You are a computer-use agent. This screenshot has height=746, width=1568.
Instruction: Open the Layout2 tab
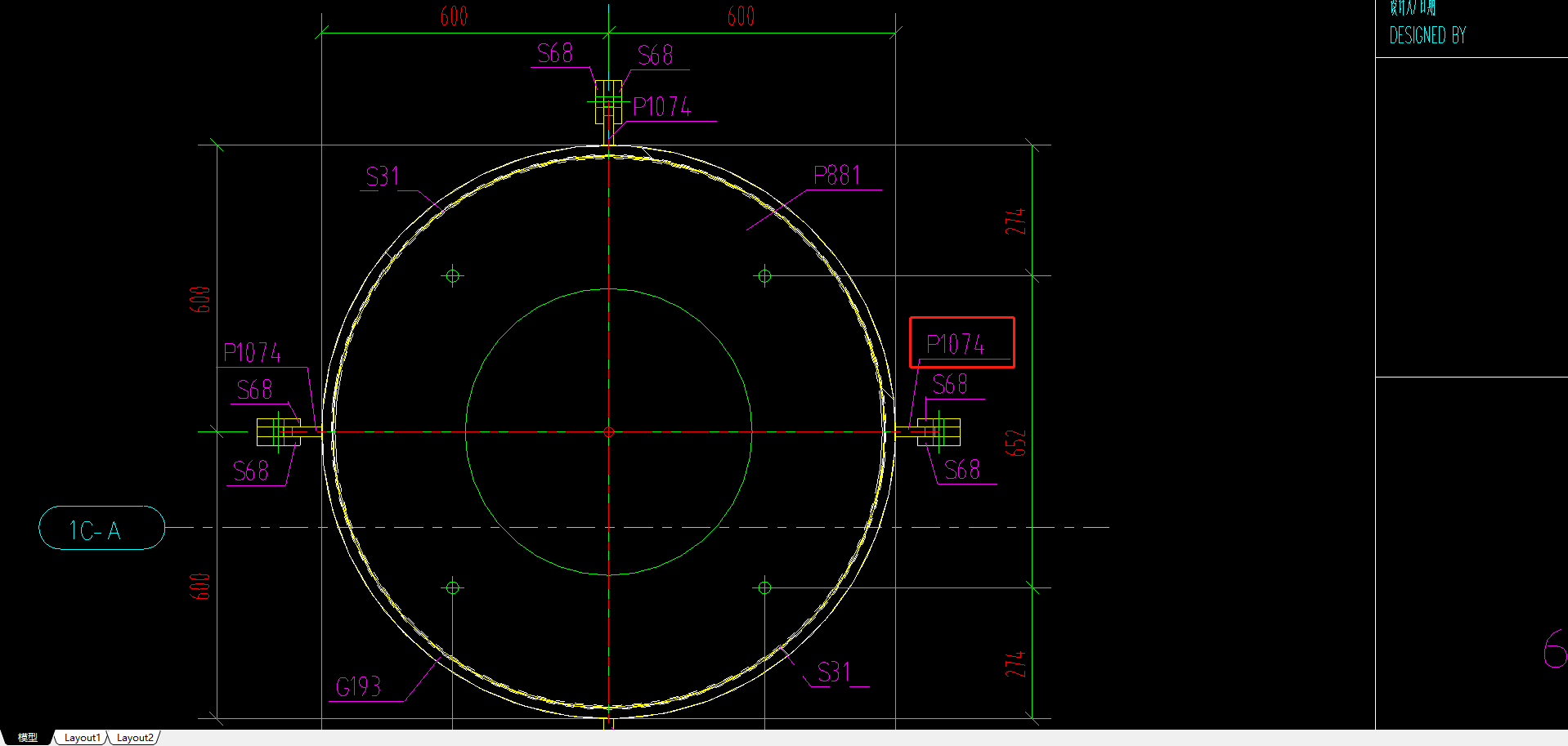pos(134,737)
